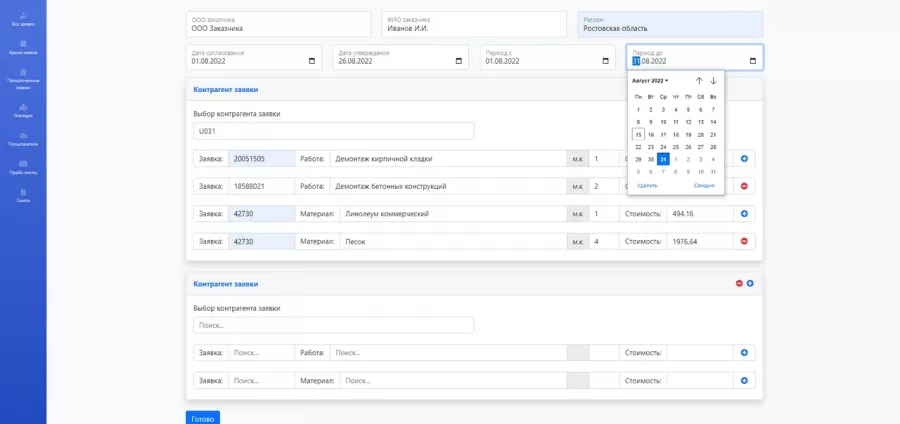Add a 'Контрагент заявки' block with header plus icon
This screenshot has width=900, height=424.
coord(750,284)
